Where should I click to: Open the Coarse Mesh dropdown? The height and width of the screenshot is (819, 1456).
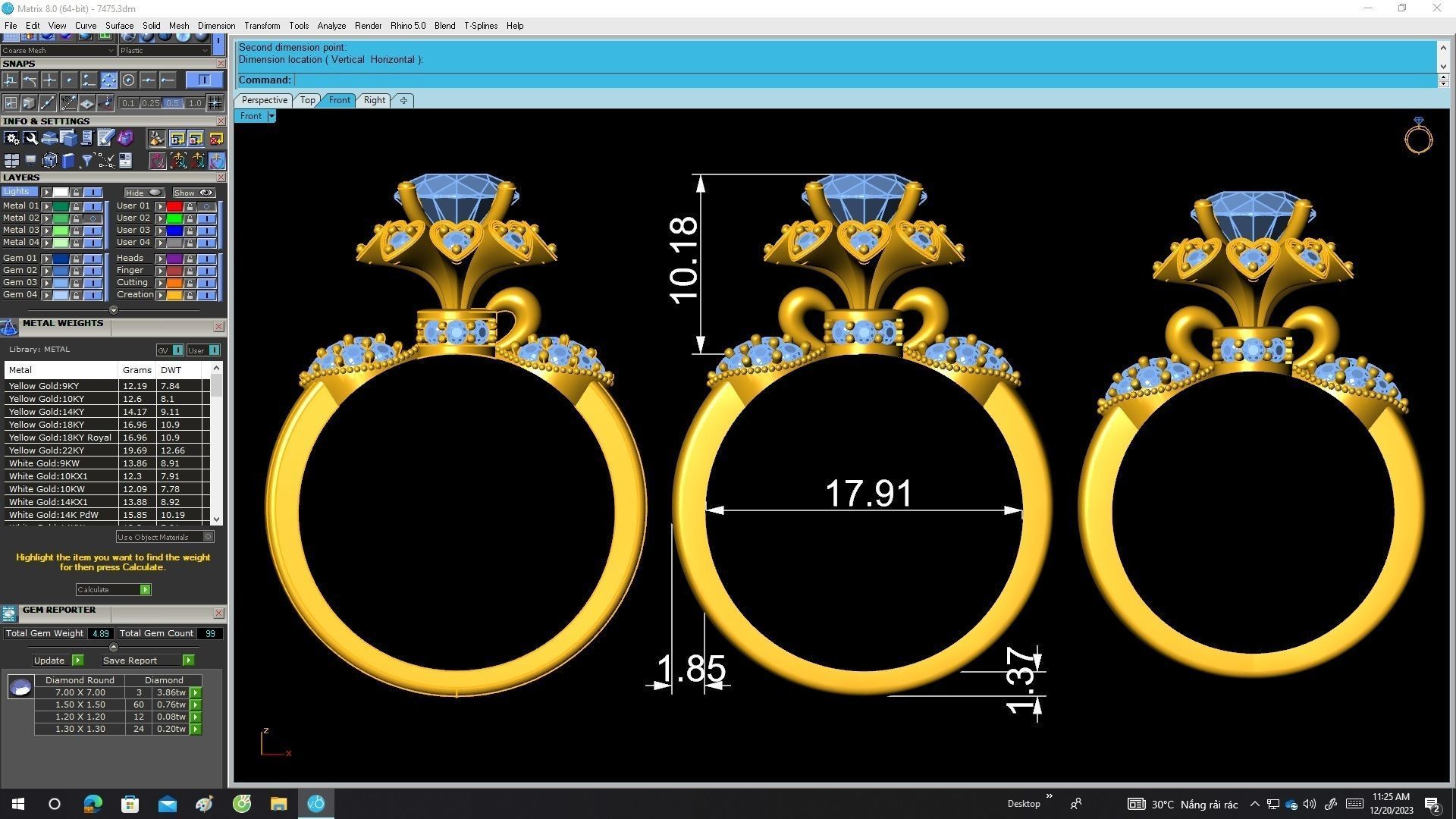(x=58, y=51)
